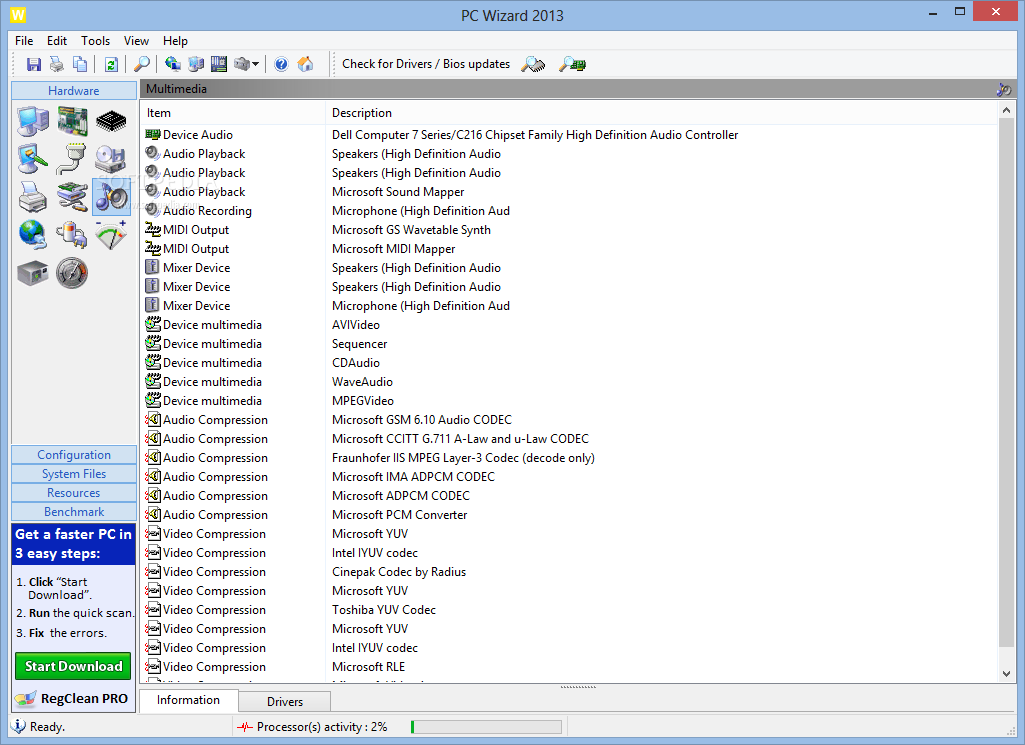Screen dimensions: 1025x745
Task: Click the Copy toolbar icon
Action: tap(80, 64)
